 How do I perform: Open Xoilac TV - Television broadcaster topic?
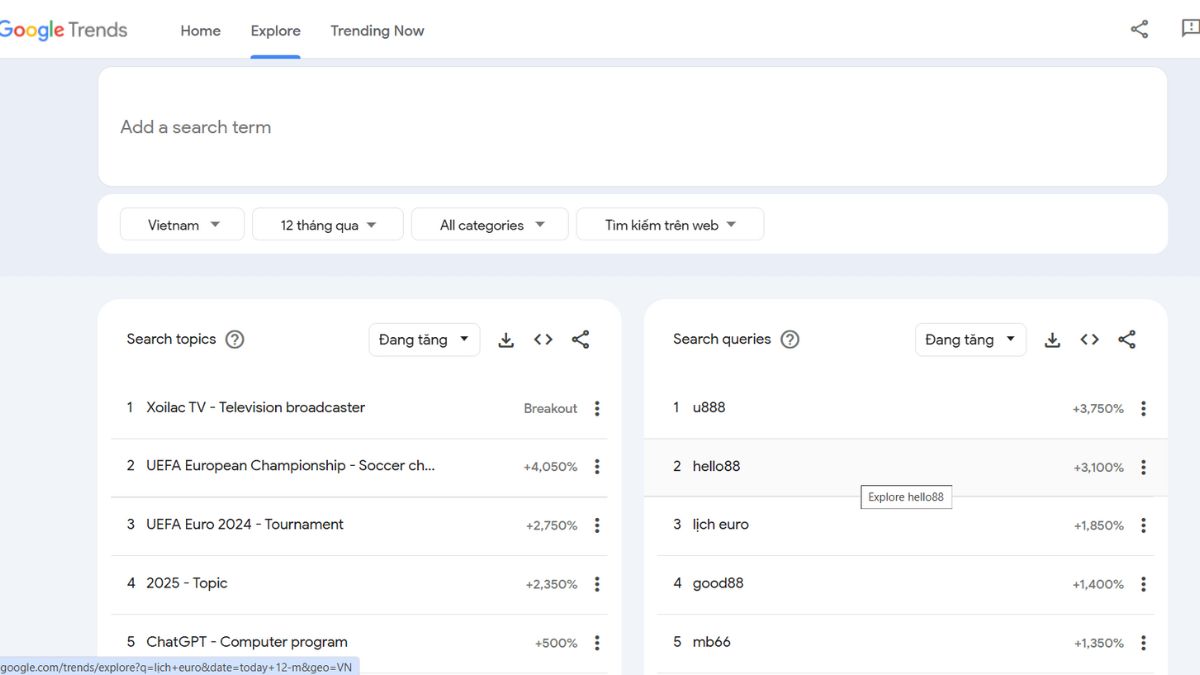255,407
